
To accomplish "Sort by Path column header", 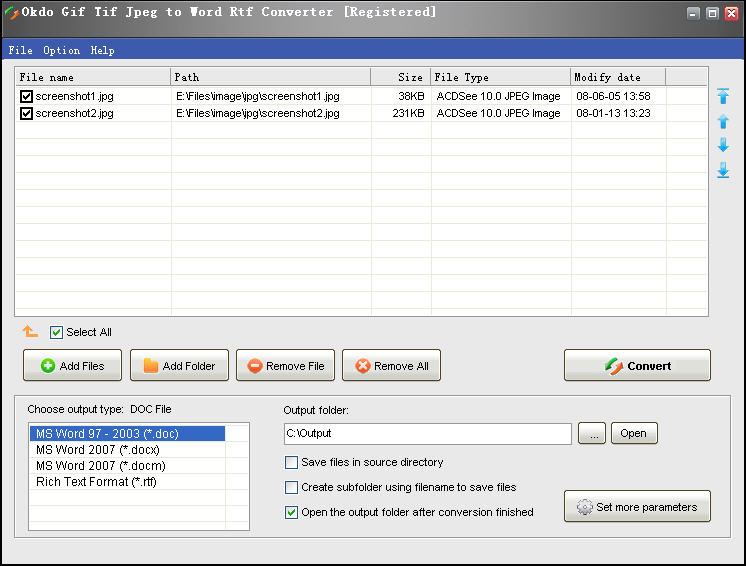I will [x=270, y=77].
